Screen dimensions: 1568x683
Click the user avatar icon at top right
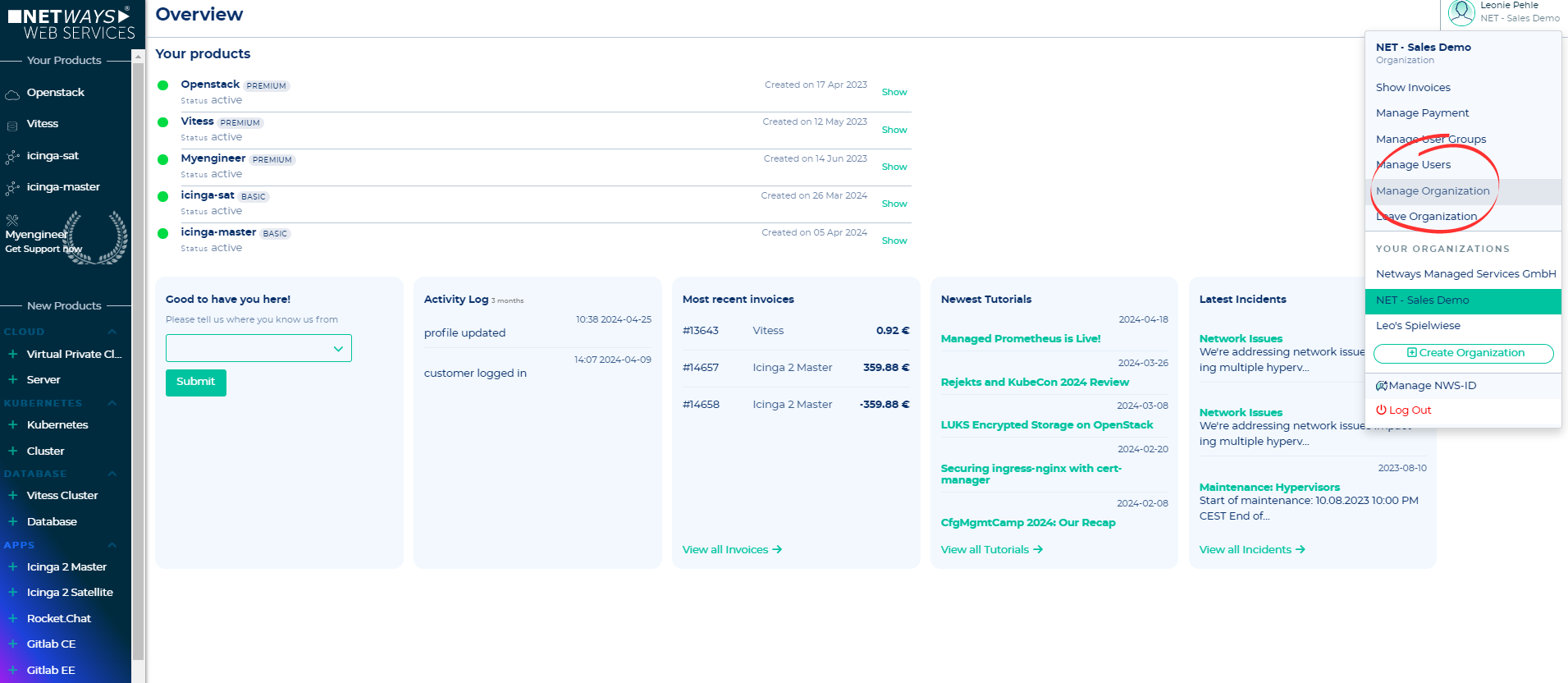click(1461, 12)
